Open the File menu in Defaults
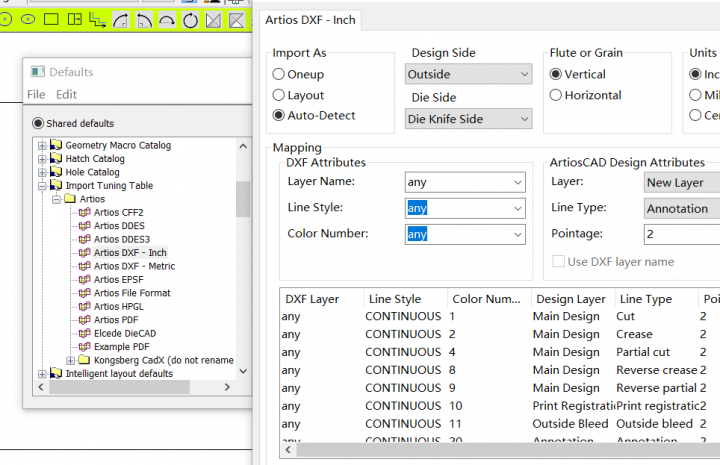 pos(36,95)
